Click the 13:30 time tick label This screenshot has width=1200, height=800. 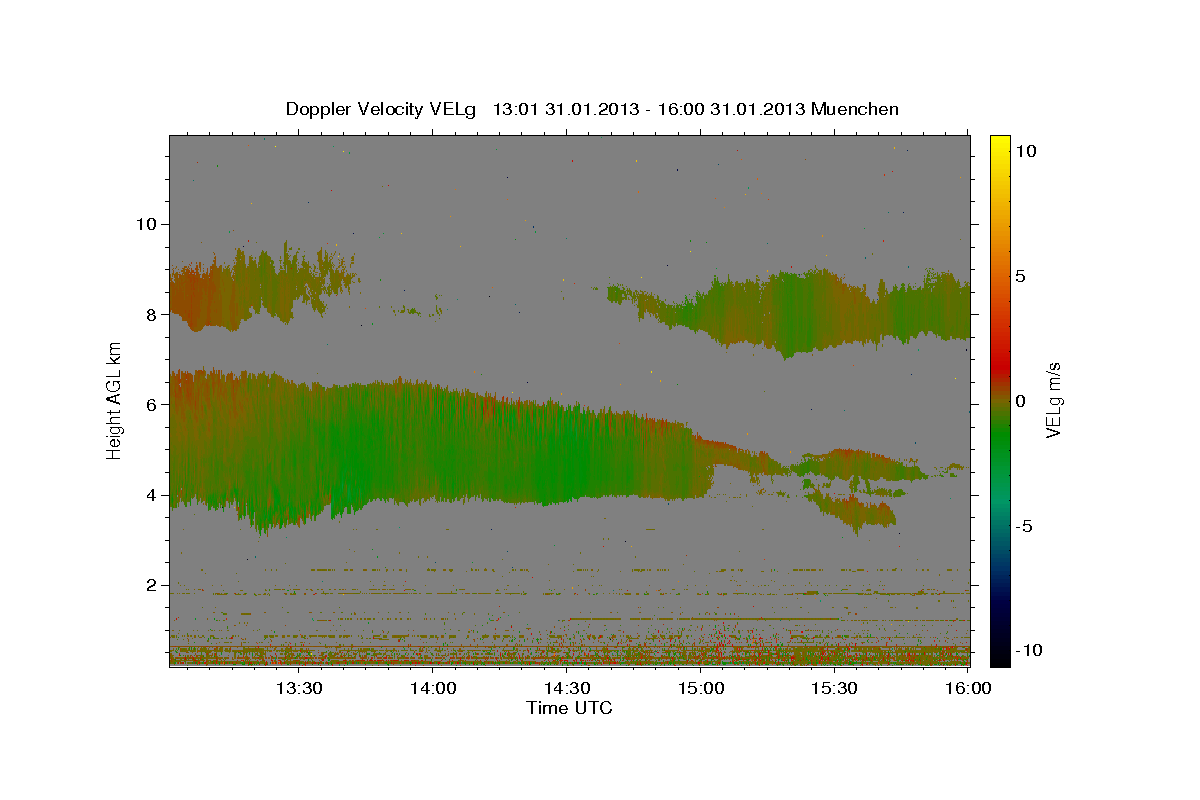(300, 688)
